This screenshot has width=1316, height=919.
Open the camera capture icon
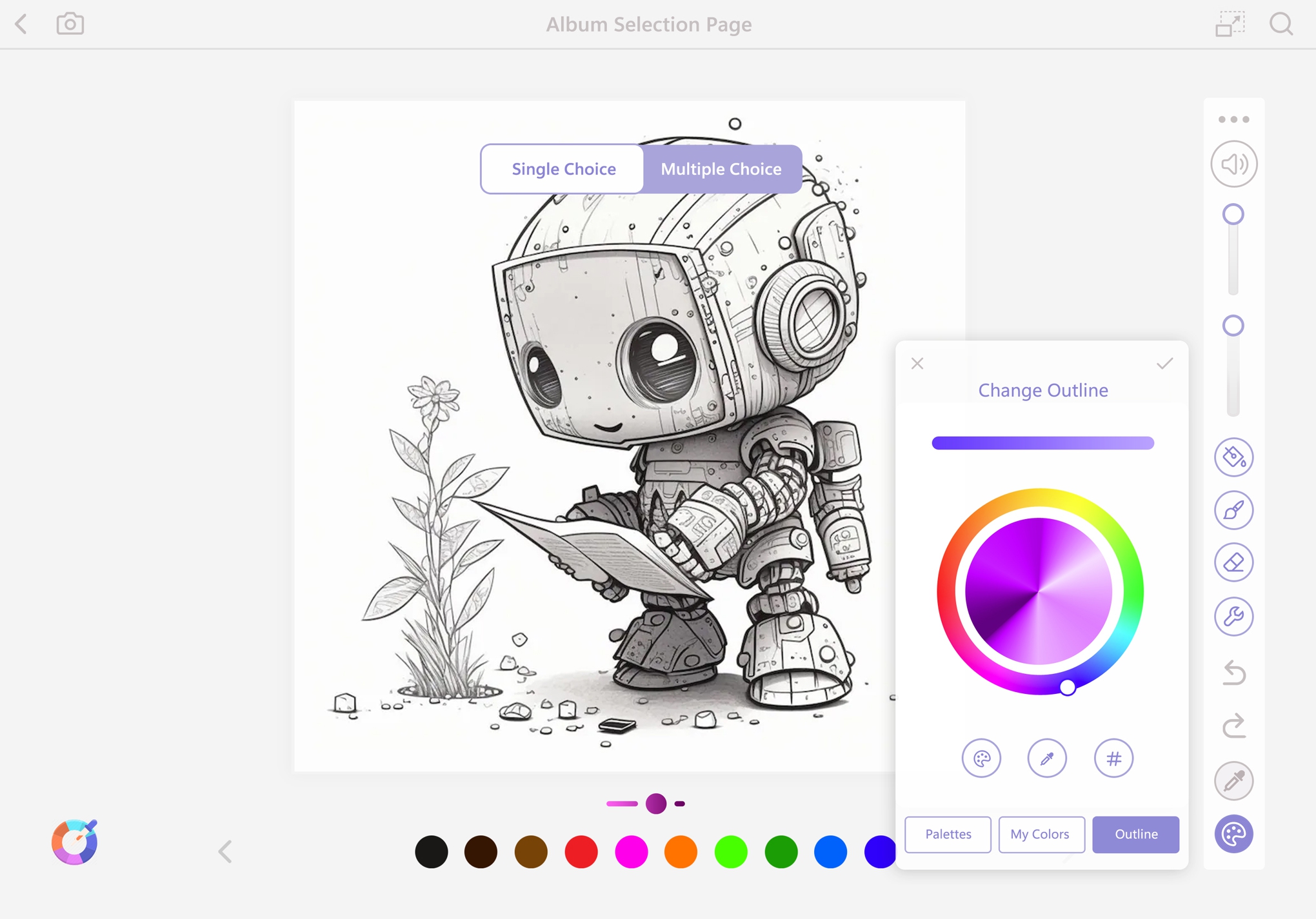pos(70,24)
